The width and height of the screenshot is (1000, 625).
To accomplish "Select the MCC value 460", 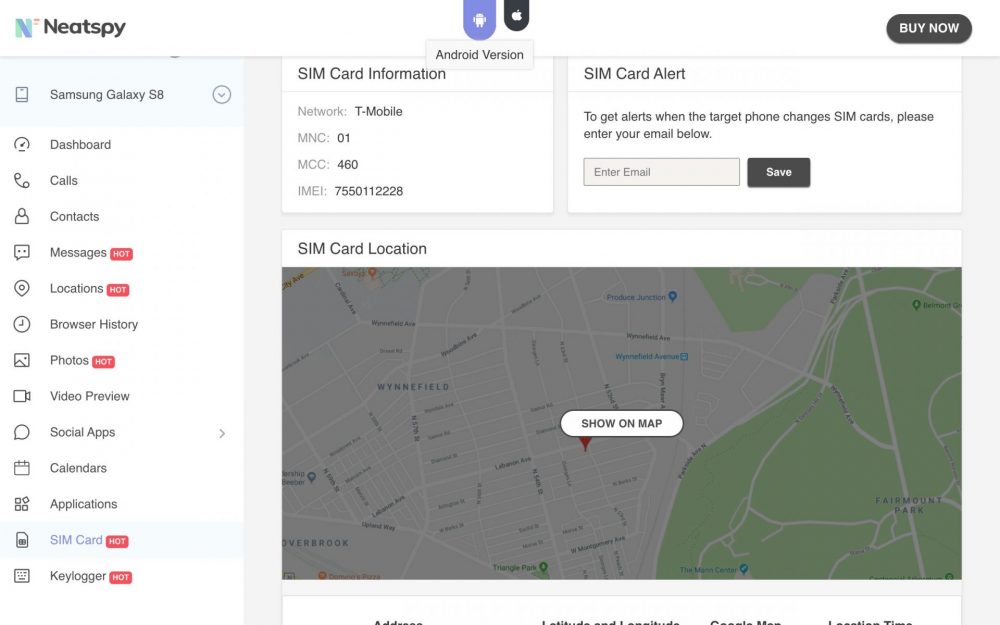I will [348, 165].
